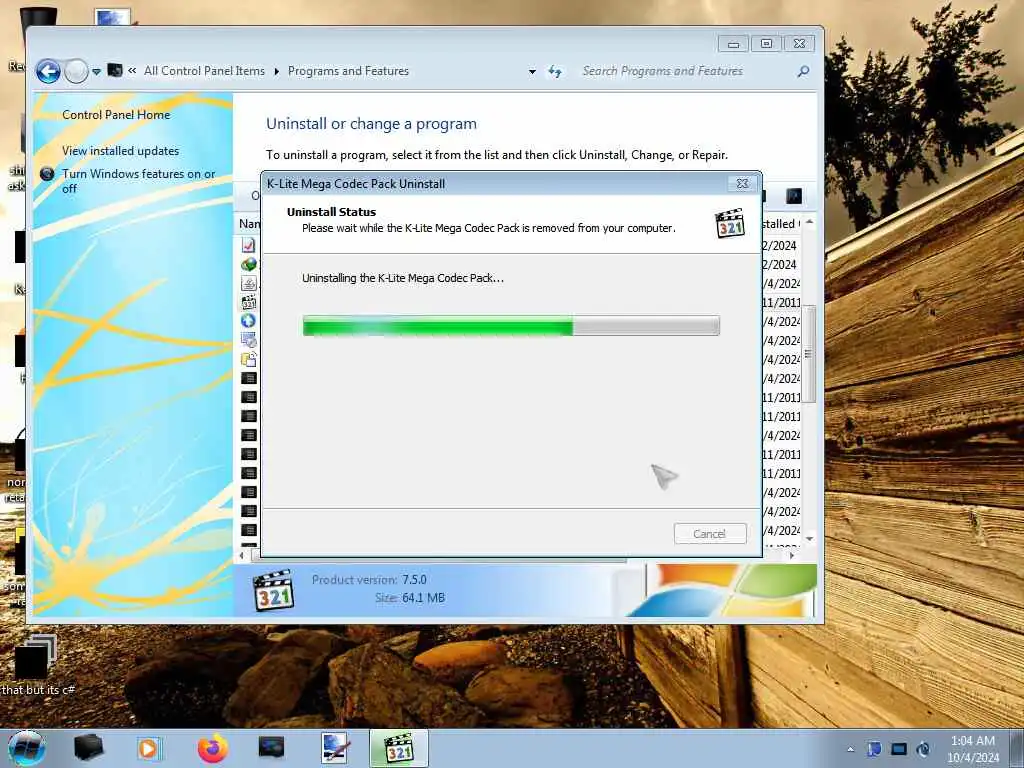Open View installed updates link
This screenshot has height=768, width=1024.
coord(120,151)
